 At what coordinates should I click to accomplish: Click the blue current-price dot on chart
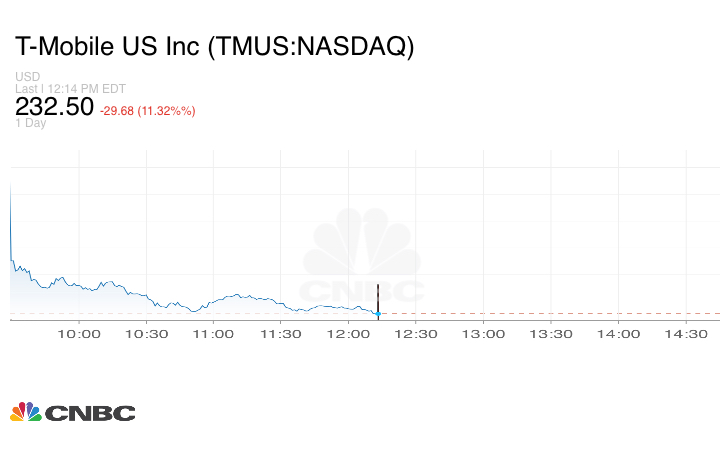click(x=378, y=314)
